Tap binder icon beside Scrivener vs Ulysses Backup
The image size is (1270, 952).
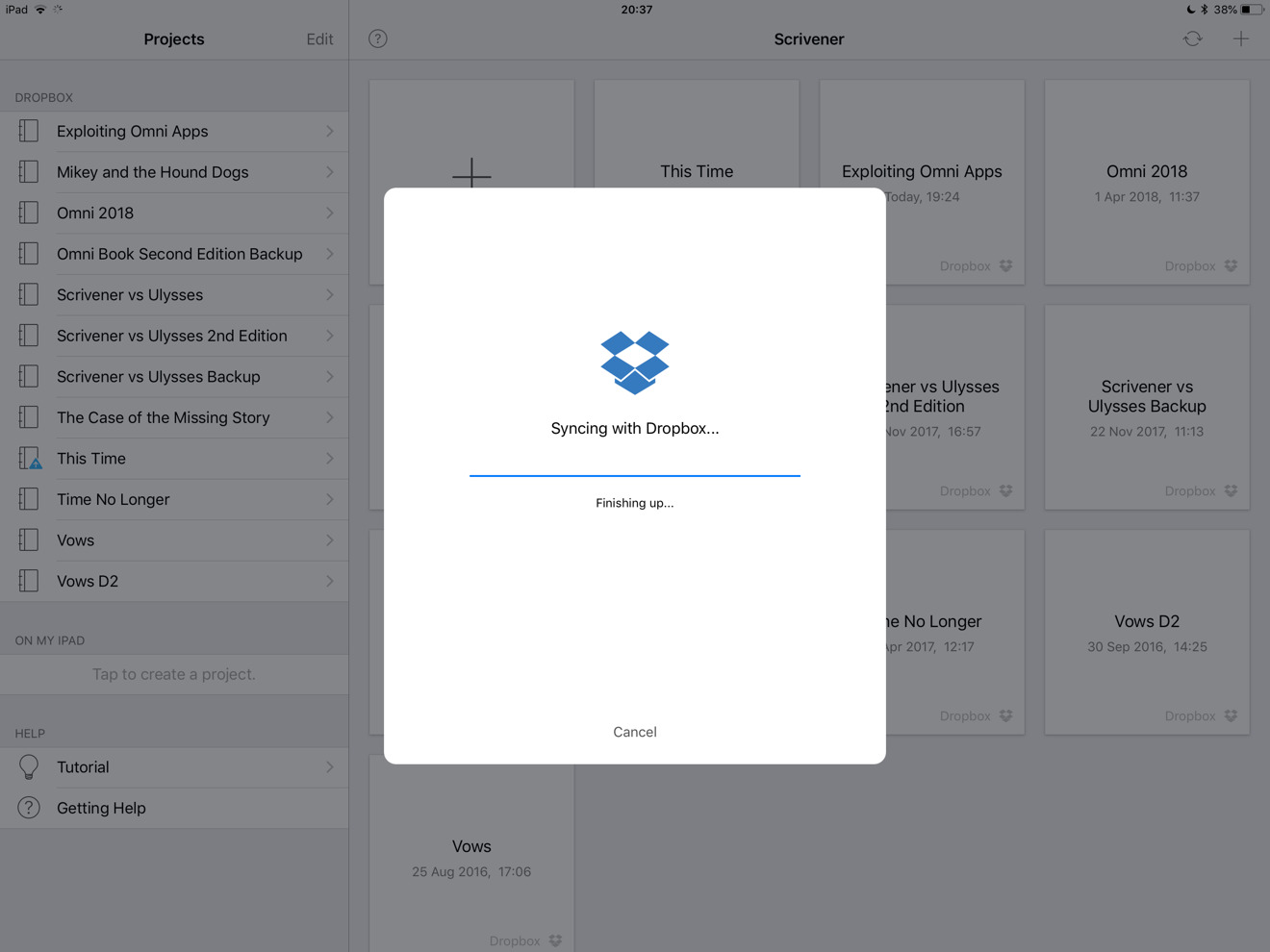tap(29, 376)
